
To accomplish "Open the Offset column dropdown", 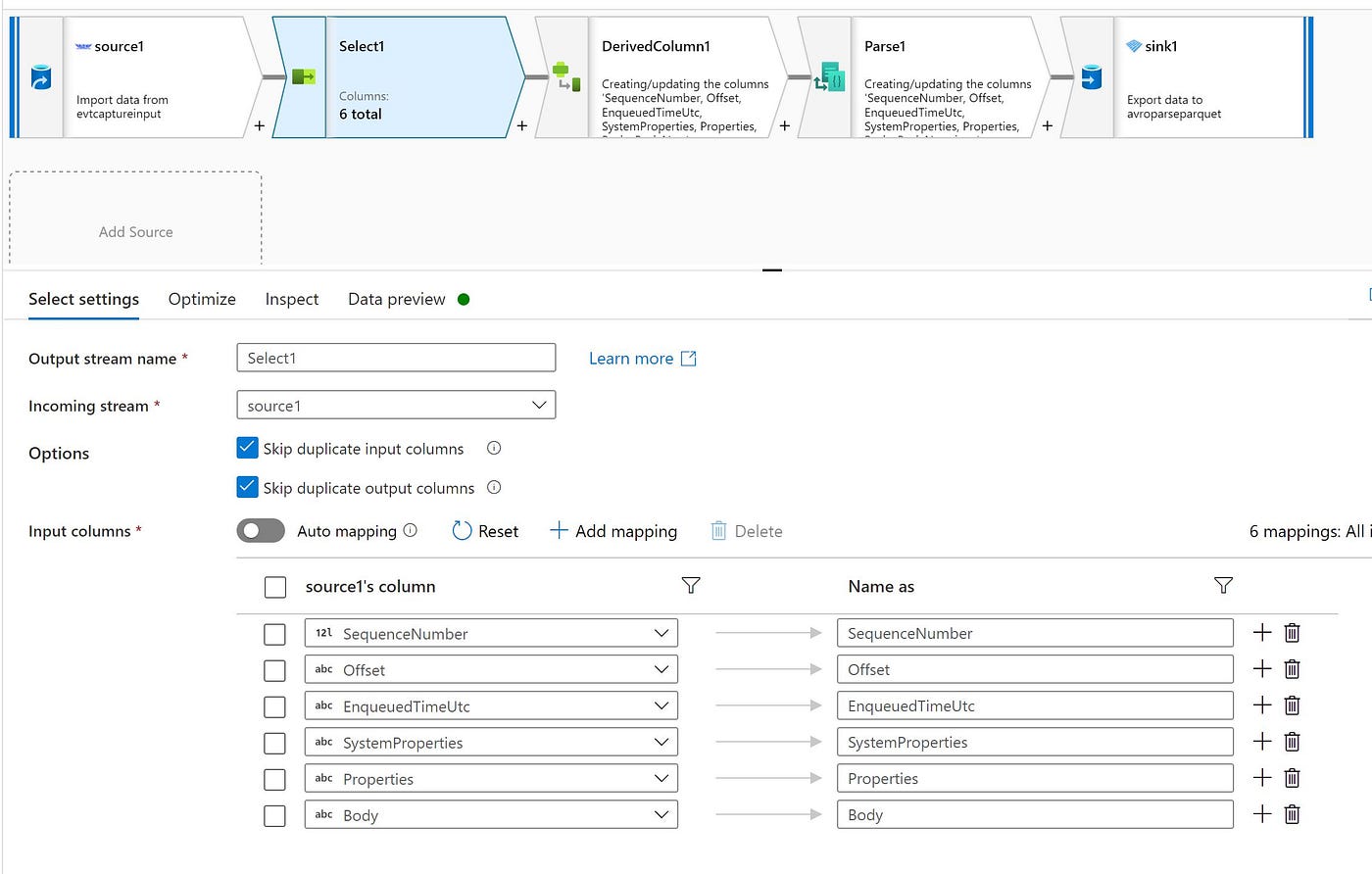I will click(662, 669).
